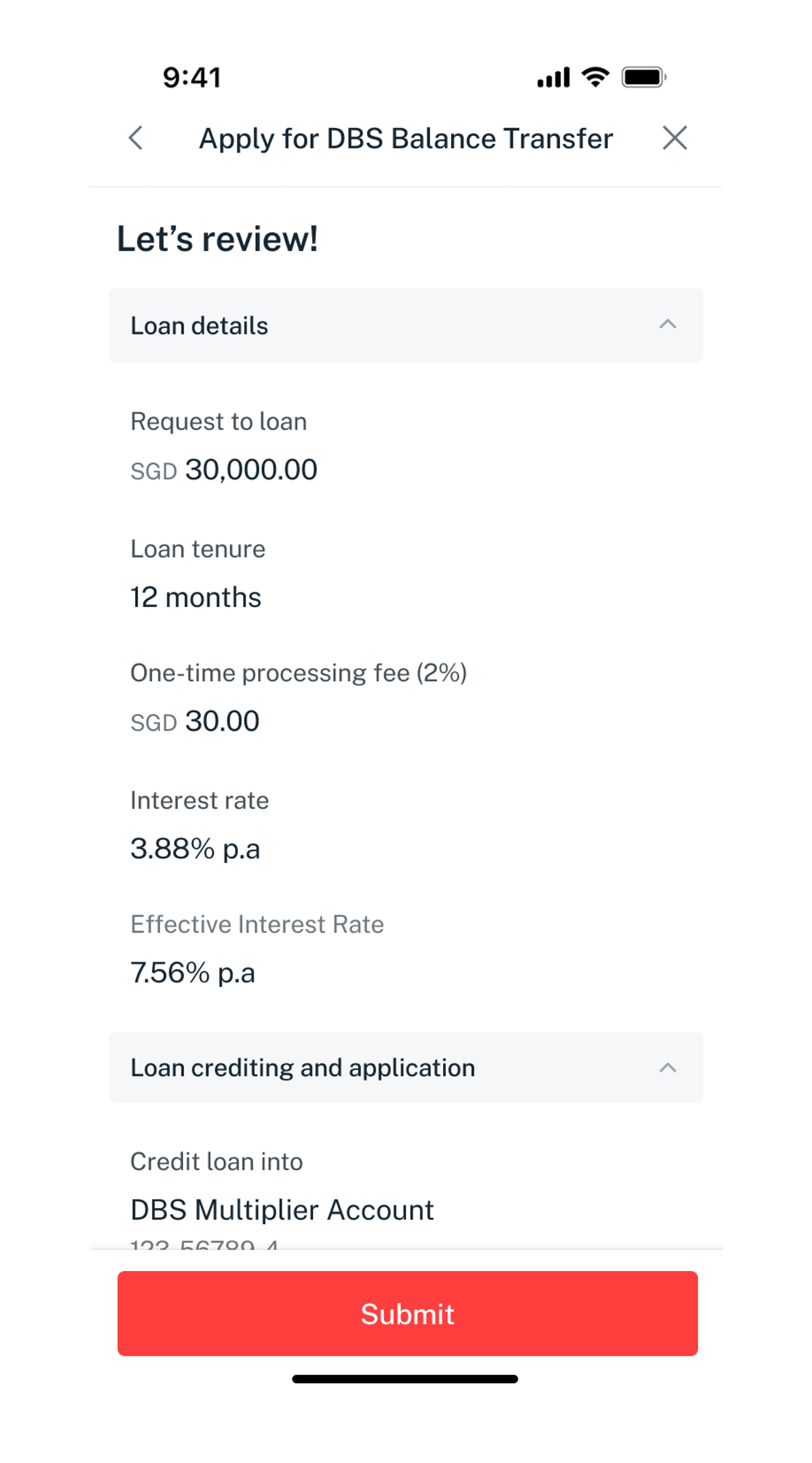Image resolution: width=812 pixels, height=1463 pixels.
Task: Tap the Wi-Fi status icon
Action: 595,77
